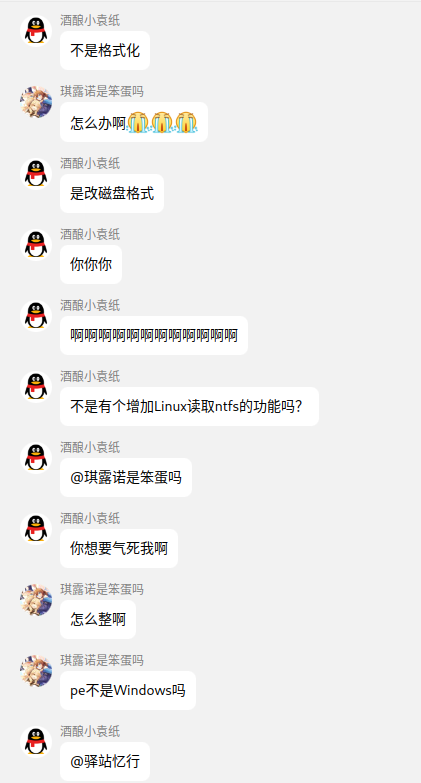
Task: Click anime avatar beside "怎么整啊" message
Action: [x=36, y=599]
